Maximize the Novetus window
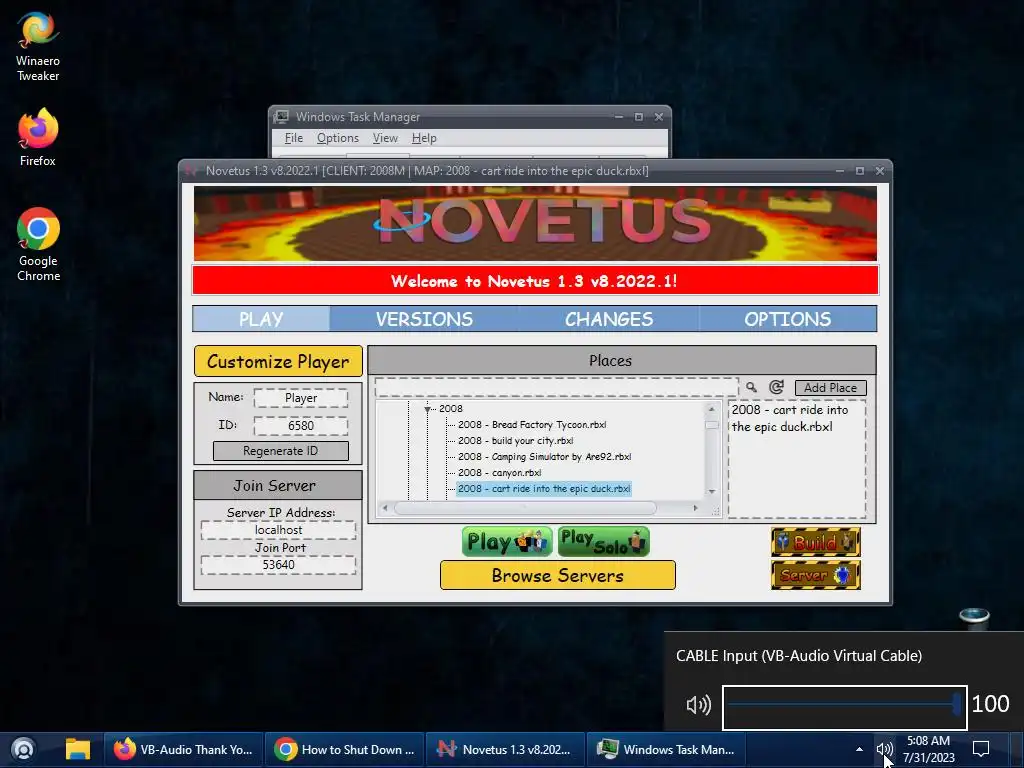 [x=860, y=171]
